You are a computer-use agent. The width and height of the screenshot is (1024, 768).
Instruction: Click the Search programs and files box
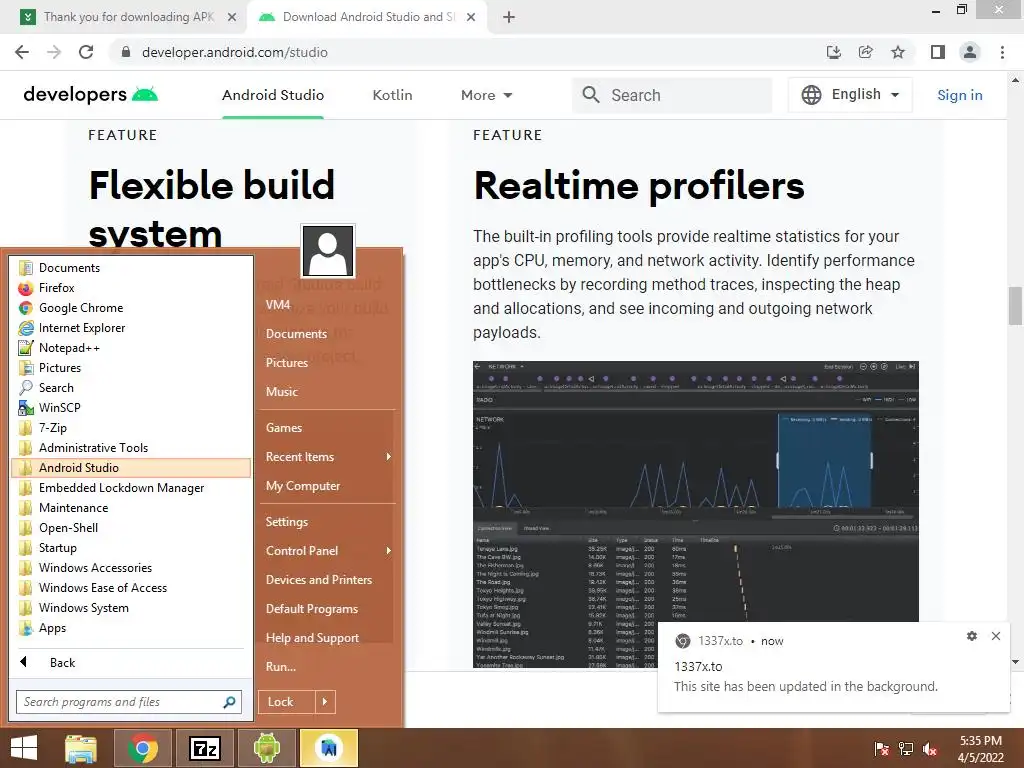(129, 702)
